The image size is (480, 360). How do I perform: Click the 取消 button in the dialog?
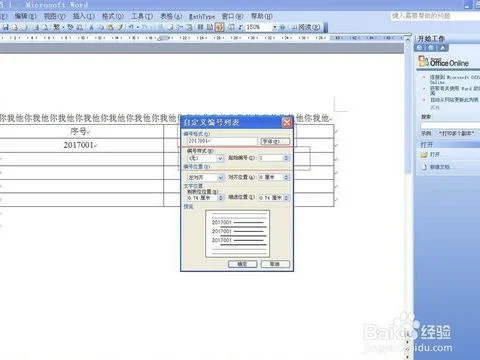(275, 264)
